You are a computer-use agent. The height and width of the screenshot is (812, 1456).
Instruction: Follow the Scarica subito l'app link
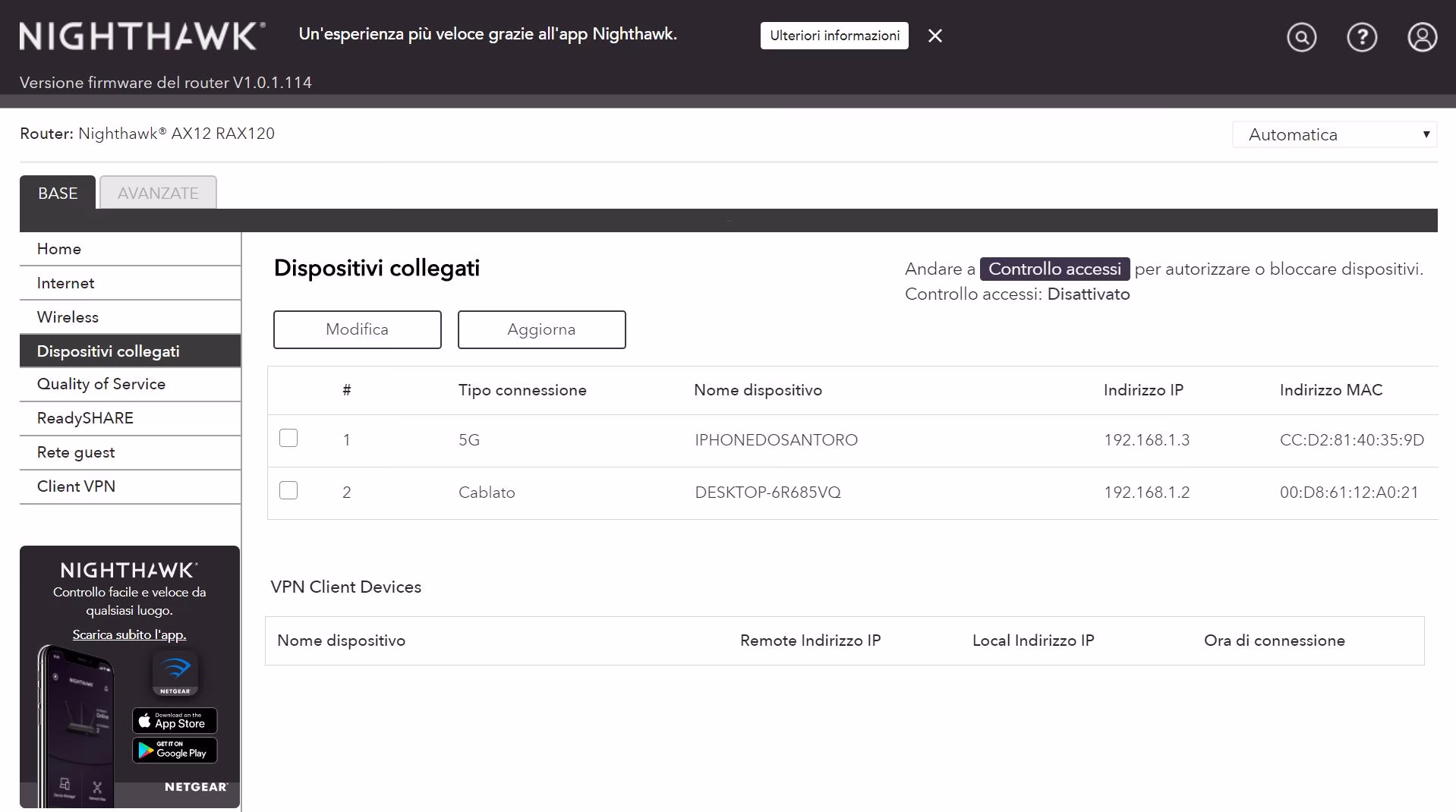(129, 634)
